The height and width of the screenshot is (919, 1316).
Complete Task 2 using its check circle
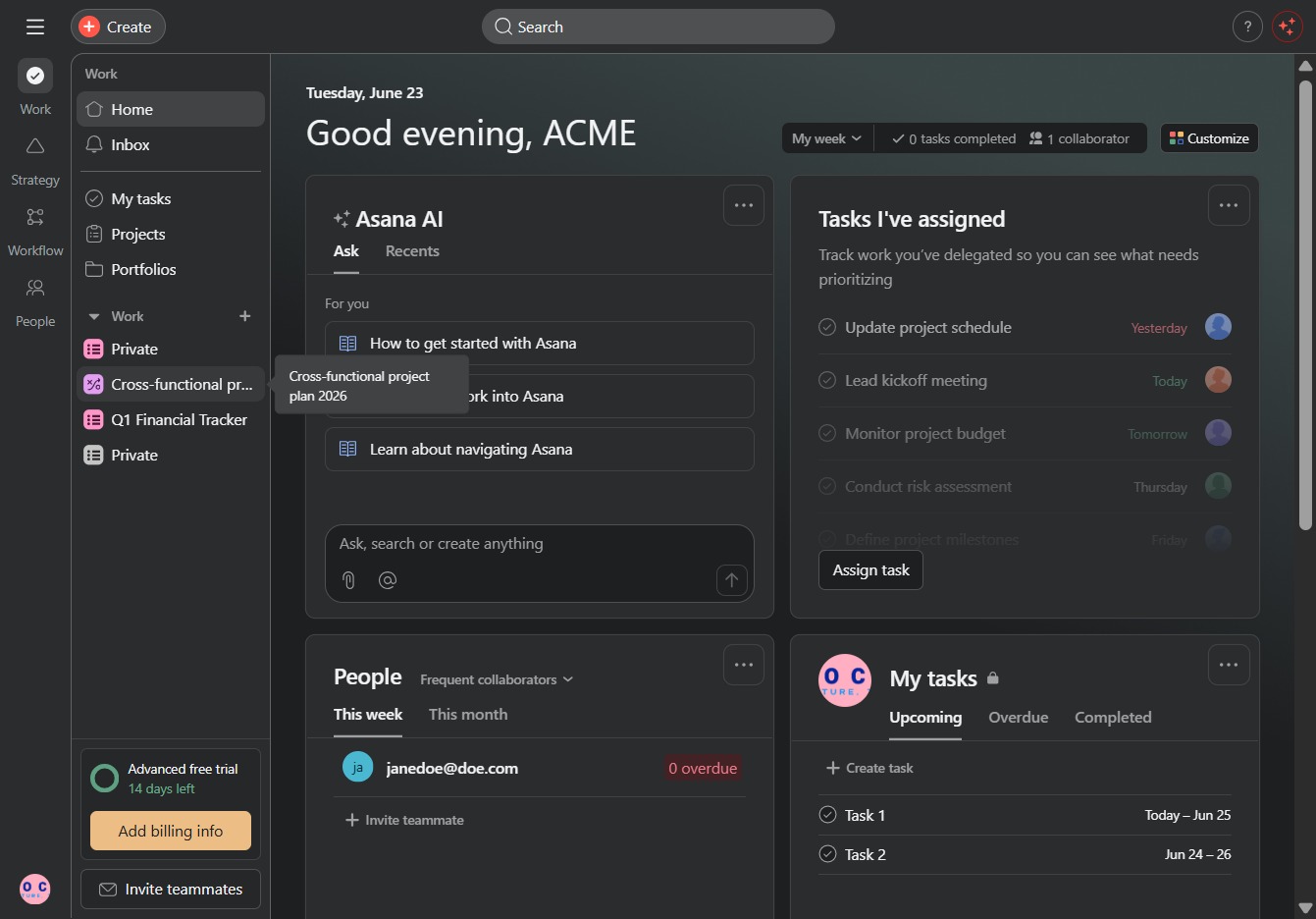pos(827,854)
